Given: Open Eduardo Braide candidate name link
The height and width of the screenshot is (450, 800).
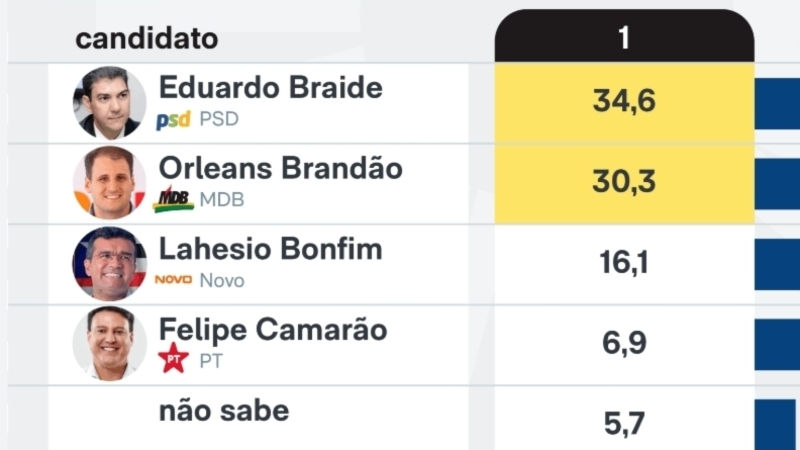Looking at the screenshot, I should point(271,88).
